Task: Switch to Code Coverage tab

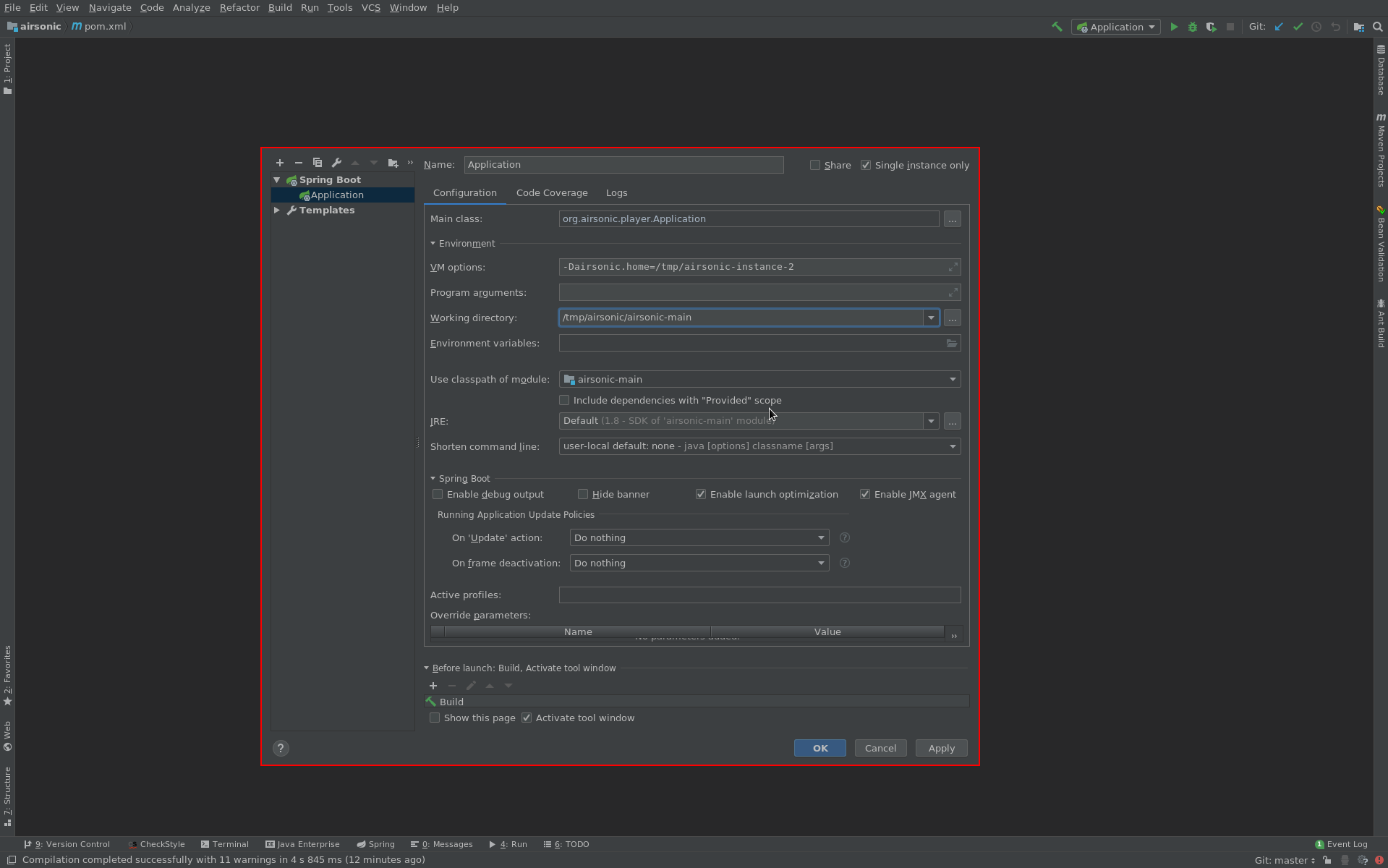Action: coord(552,193)
